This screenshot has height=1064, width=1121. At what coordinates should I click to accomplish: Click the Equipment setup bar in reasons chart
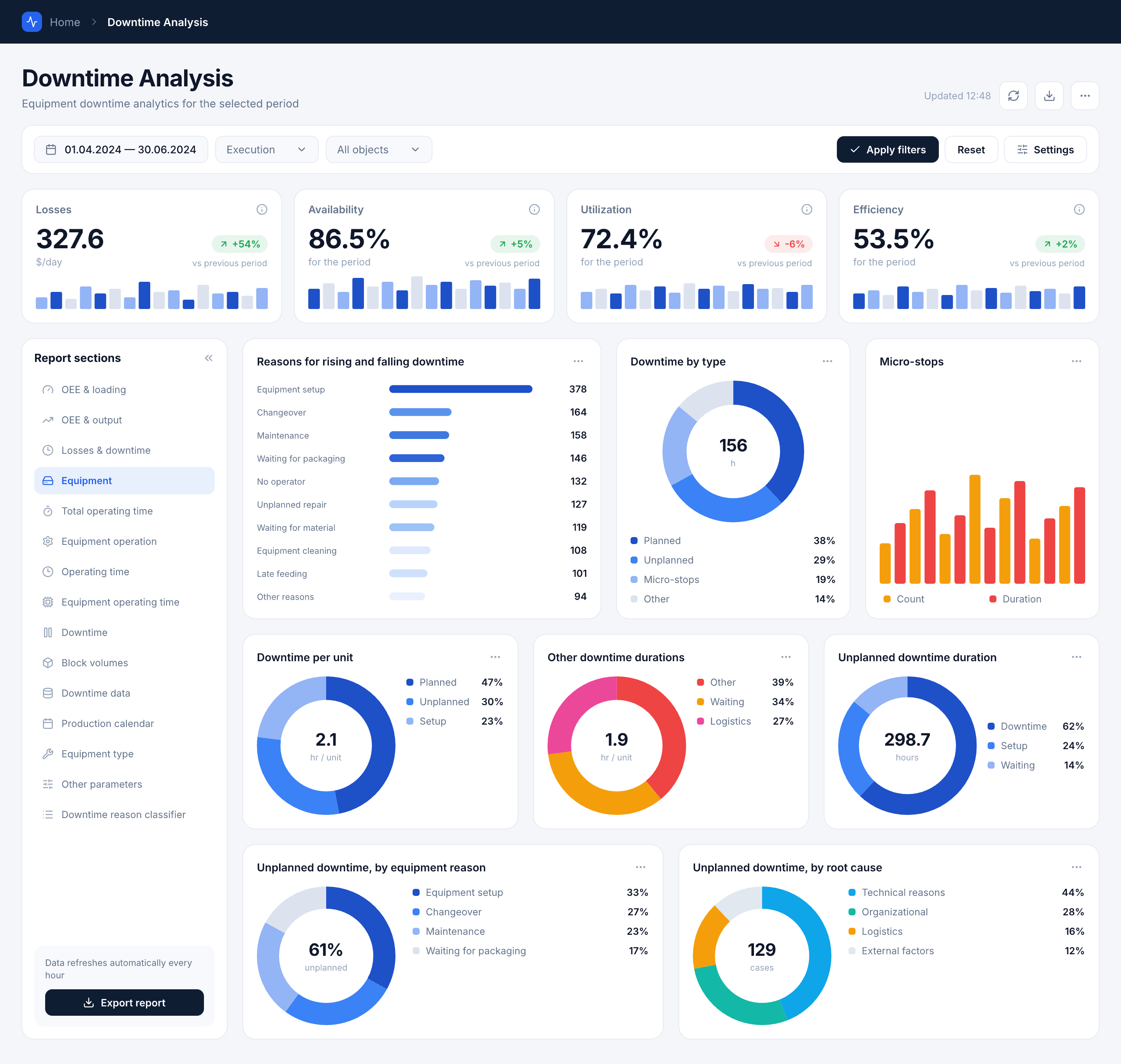coord(460,389)
